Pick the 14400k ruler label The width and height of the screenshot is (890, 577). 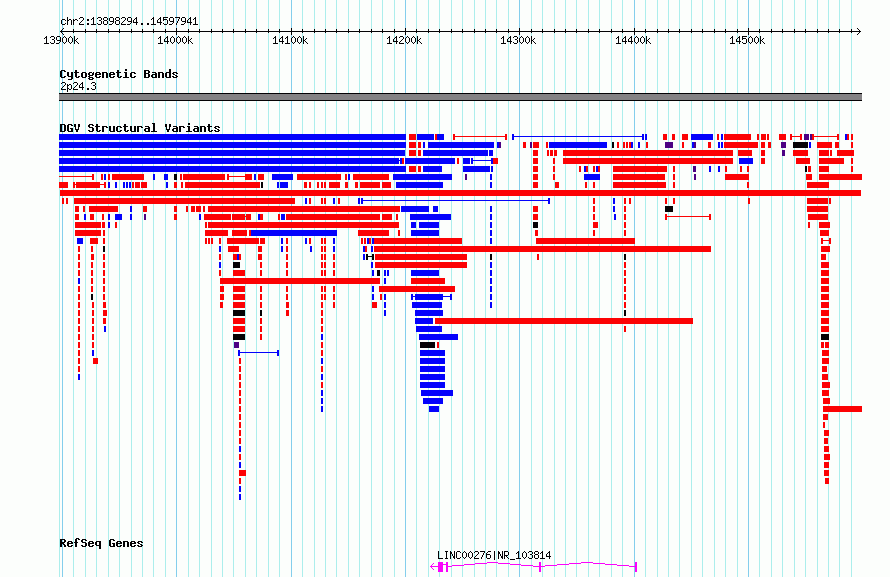pos(632,40)
